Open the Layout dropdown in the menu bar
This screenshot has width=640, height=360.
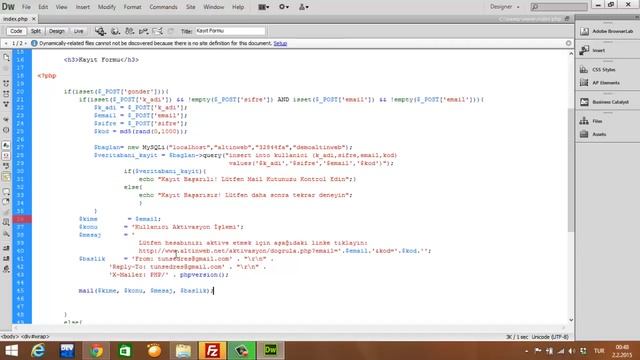264,7
